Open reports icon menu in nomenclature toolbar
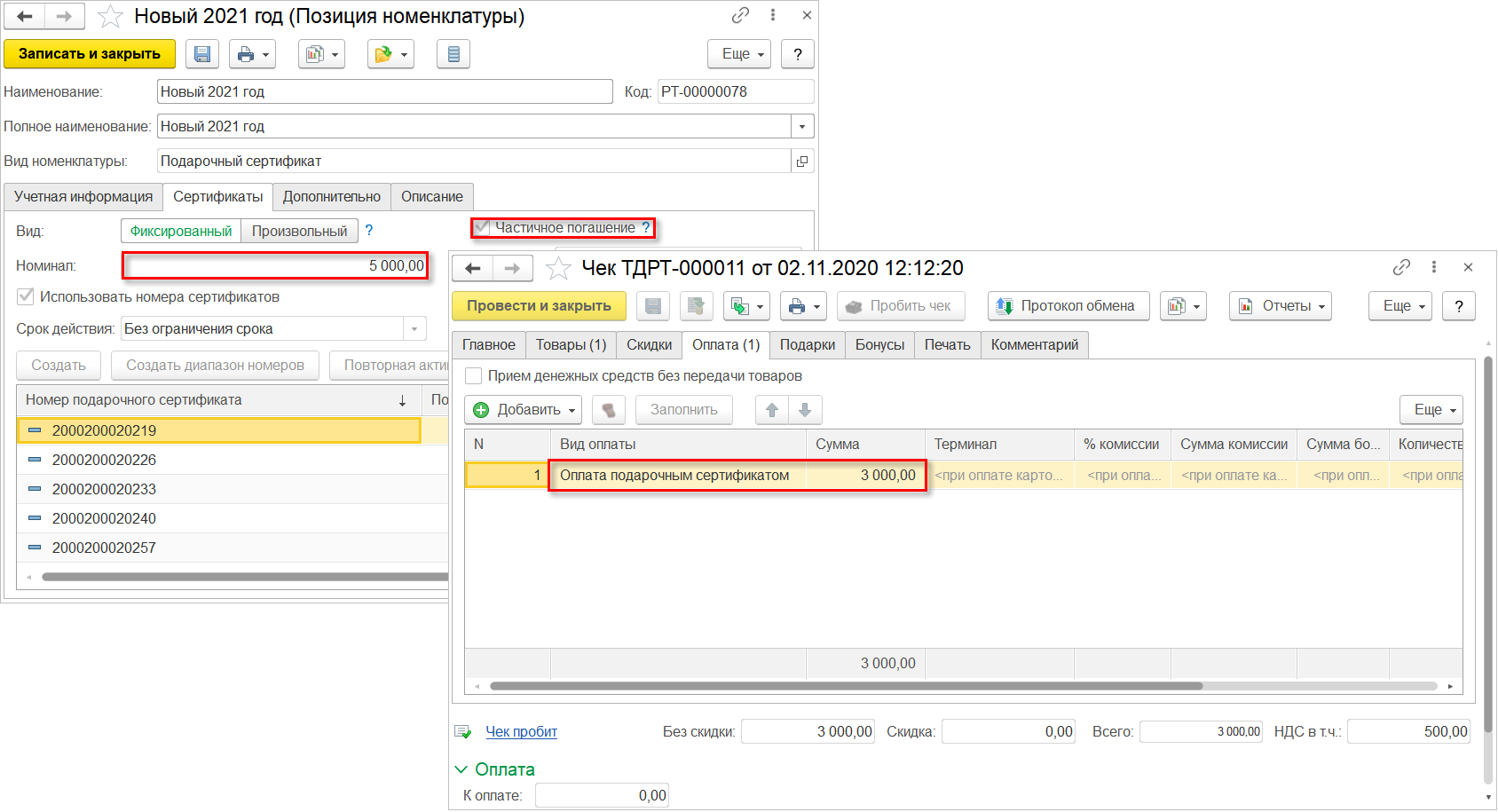1498x812 pixels. click(321, 54)
